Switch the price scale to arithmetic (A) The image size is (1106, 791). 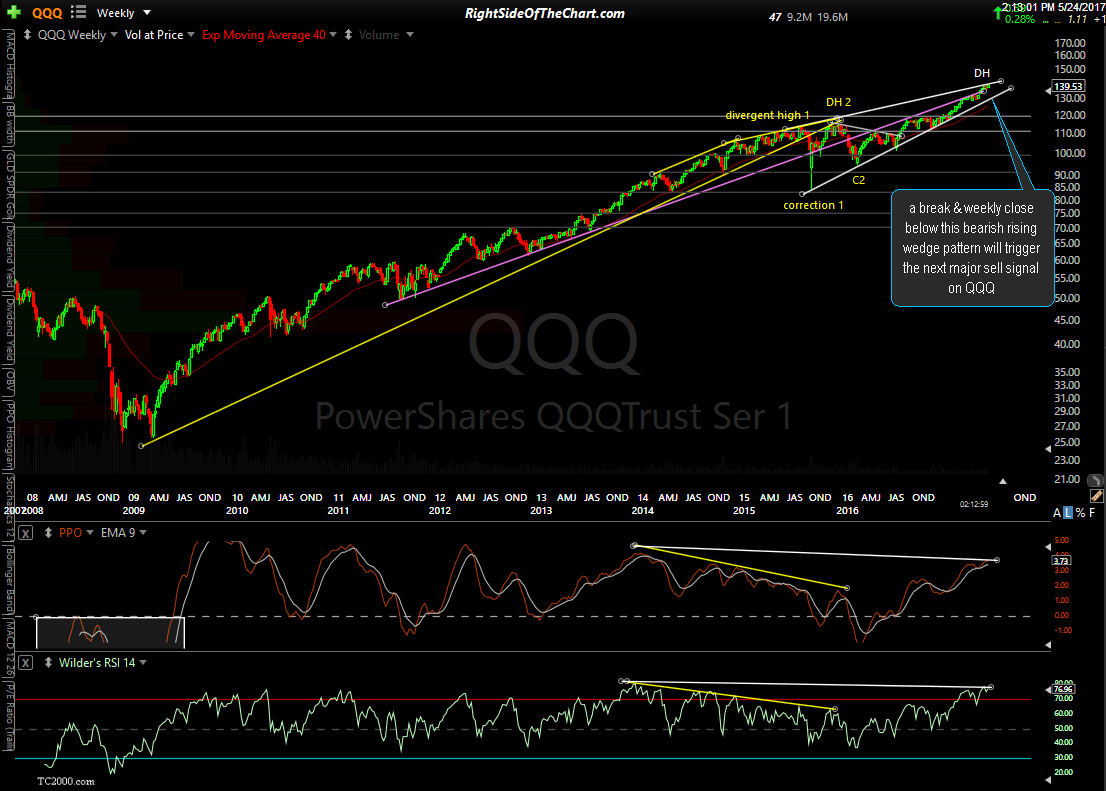(1057, 513)
